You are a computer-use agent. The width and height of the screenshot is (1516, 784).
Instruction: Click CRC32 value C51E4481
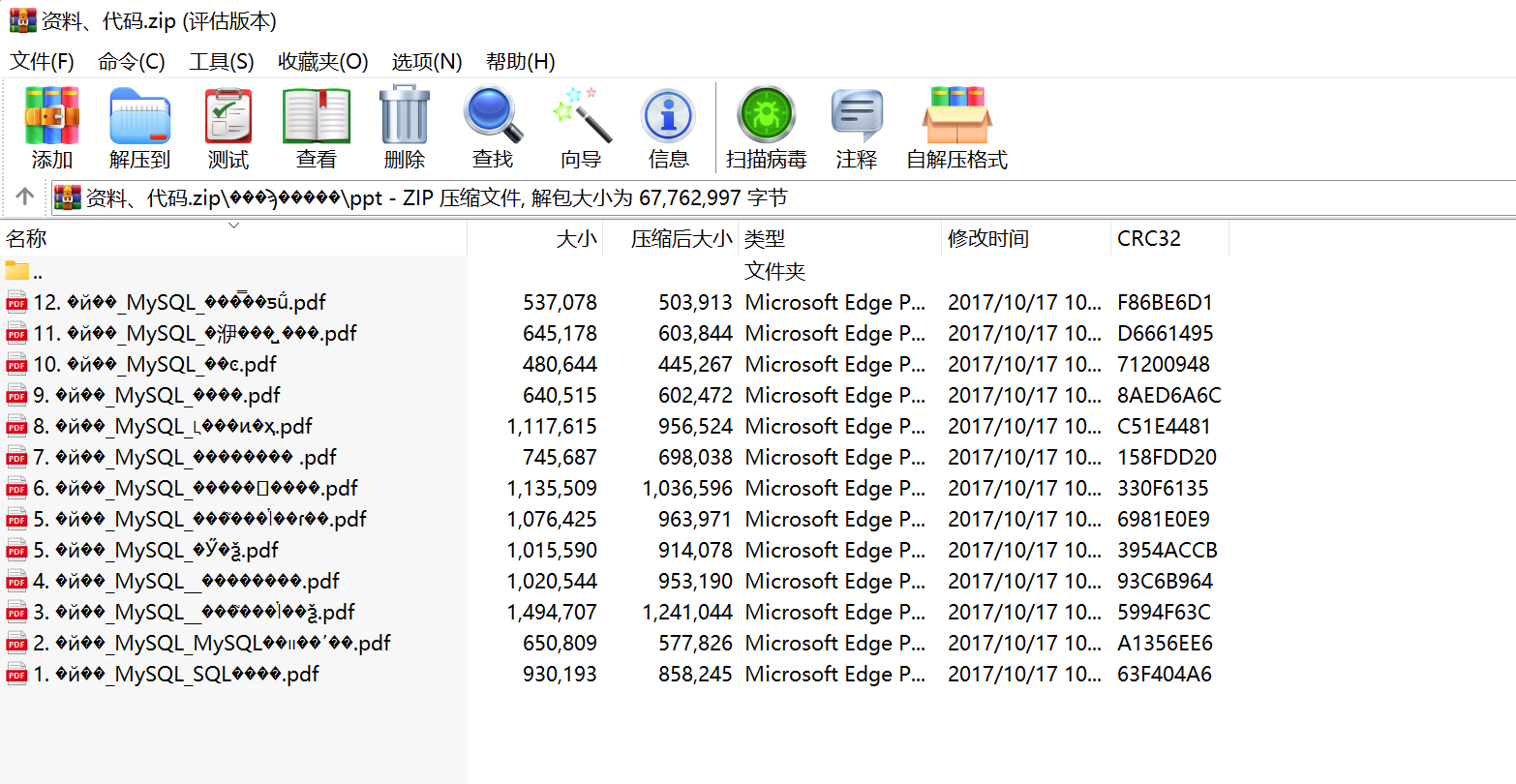coord(1164,426)
